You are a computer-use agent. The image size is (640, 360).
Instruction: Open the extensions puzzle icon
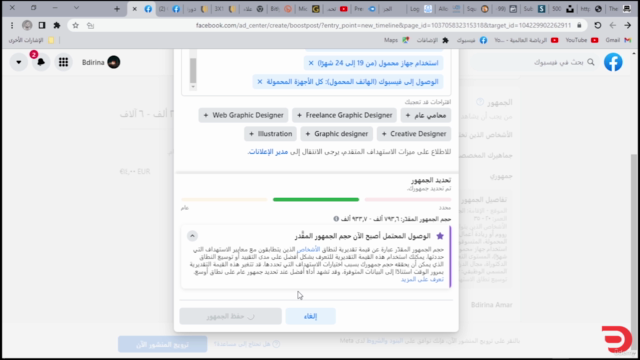click(x=57, y=25)
